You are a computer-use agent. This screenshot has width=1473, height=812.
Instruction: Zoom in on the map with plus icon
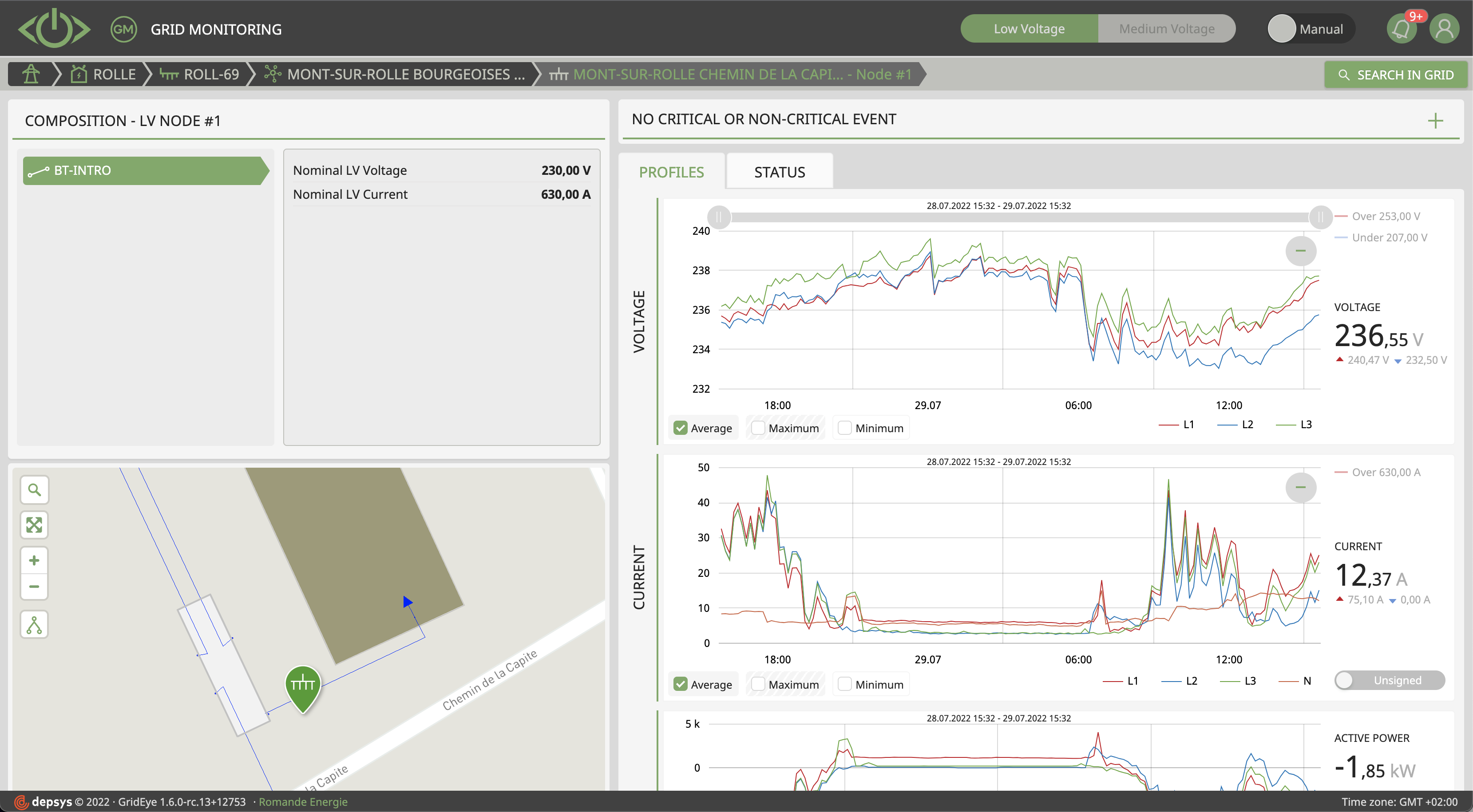pos(34,560)
